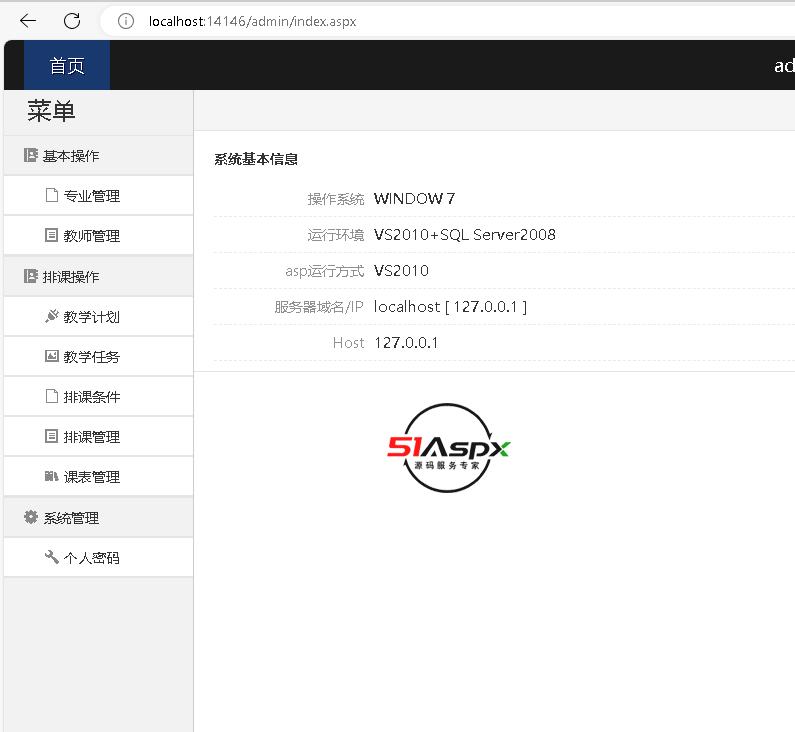Open 排课管理 menu item
The height and width of the screenshot is (732, 795).
98,437
